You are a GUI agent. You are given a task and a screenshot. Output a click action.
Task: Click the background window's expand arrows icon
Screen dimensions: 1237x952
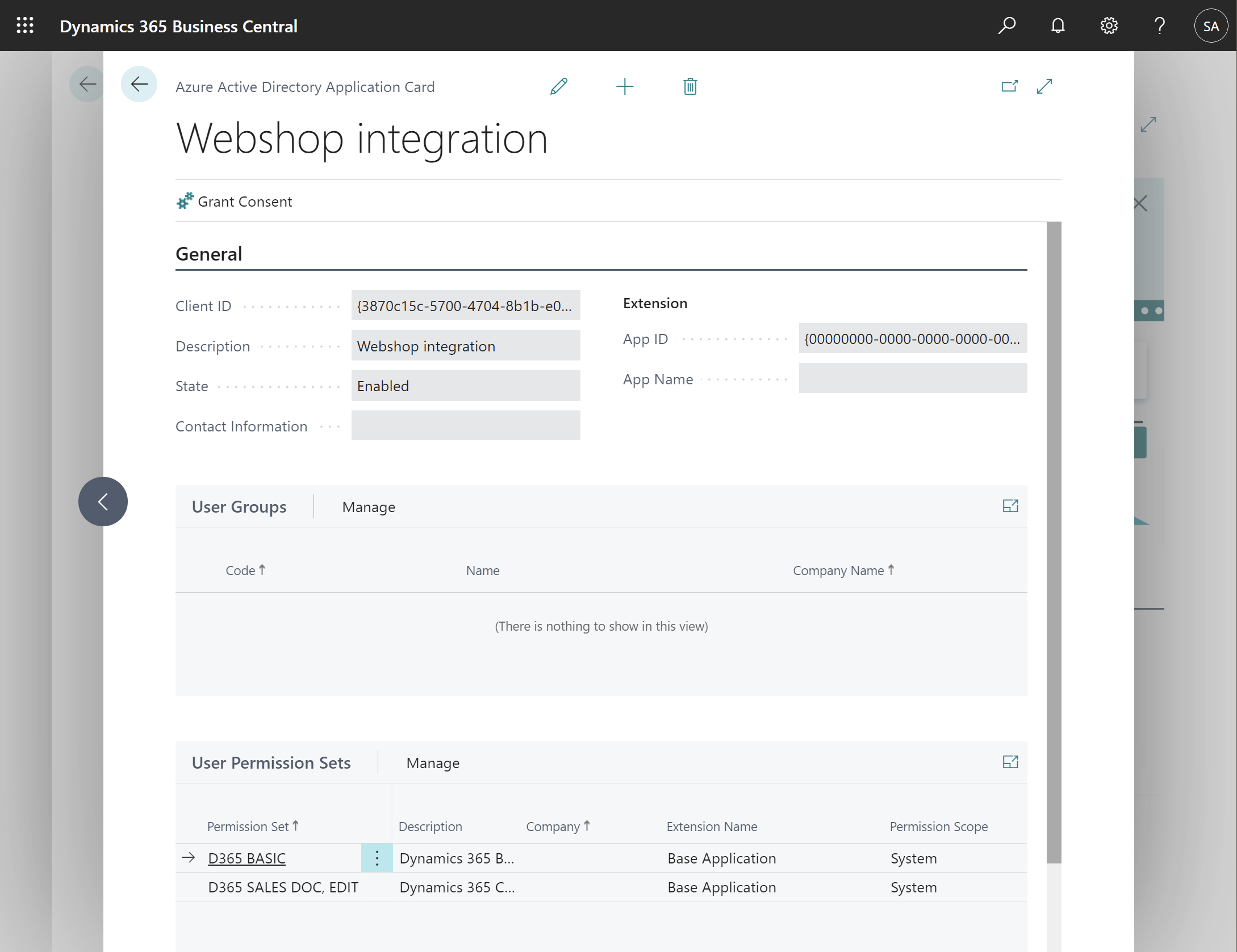point(1148,124)
